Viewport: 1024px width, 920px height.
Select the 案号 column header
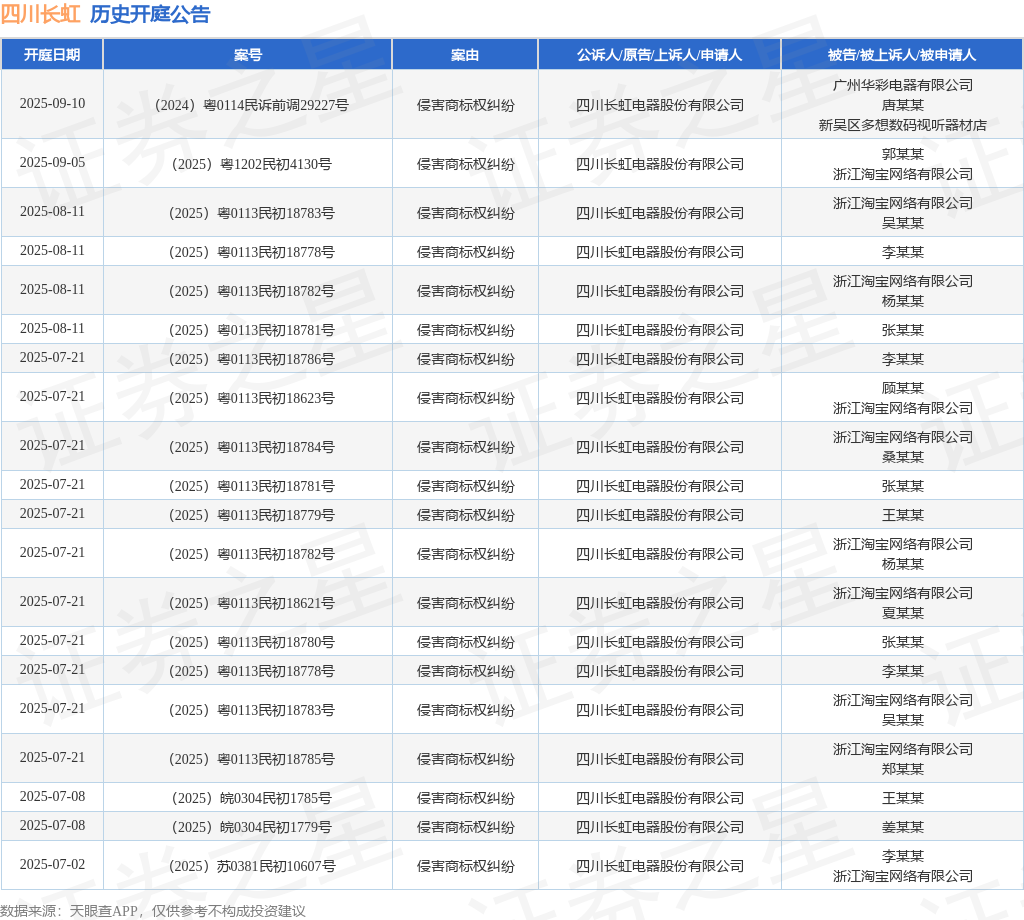[x=248, y=55]
